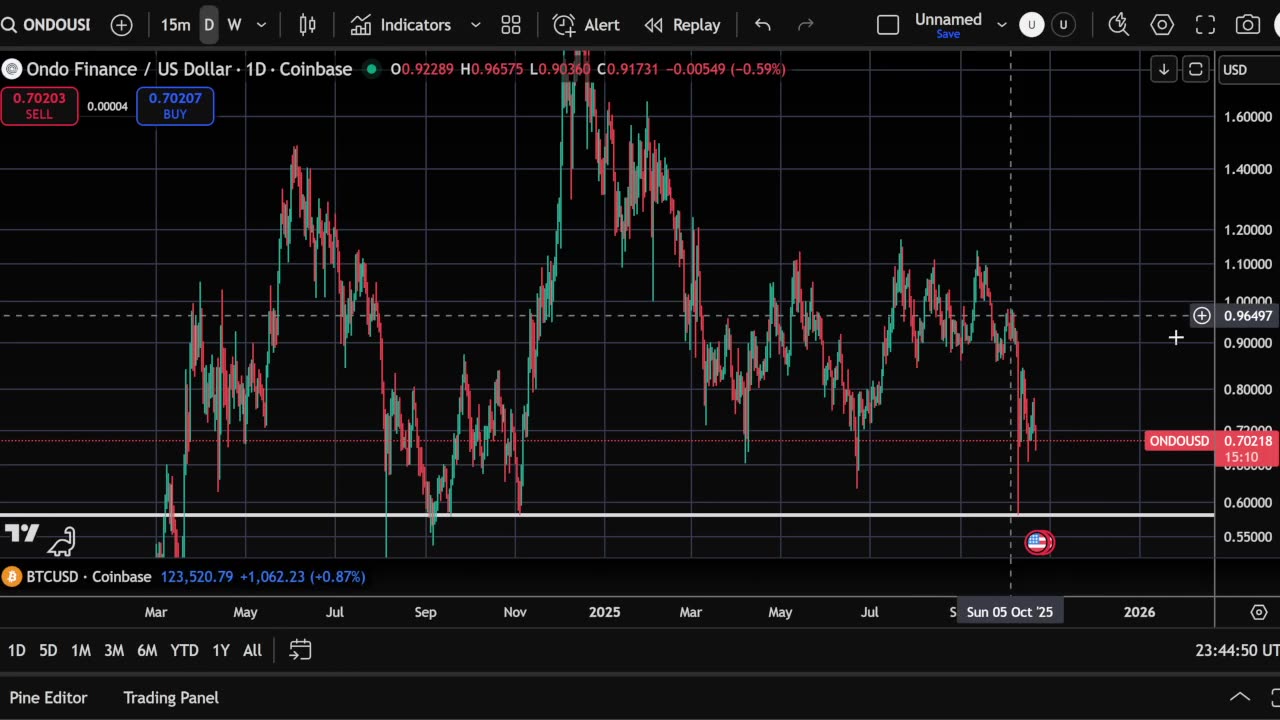Open the Go to date calendar icon
1280x720 pixels.
click(300, 650)
